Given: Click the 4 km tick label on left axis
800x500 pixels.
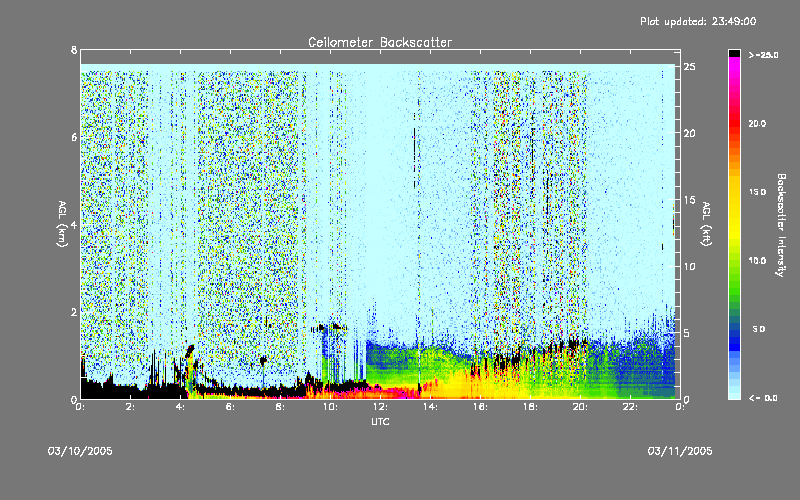Looking at the screenshot, I should (74, 225).
